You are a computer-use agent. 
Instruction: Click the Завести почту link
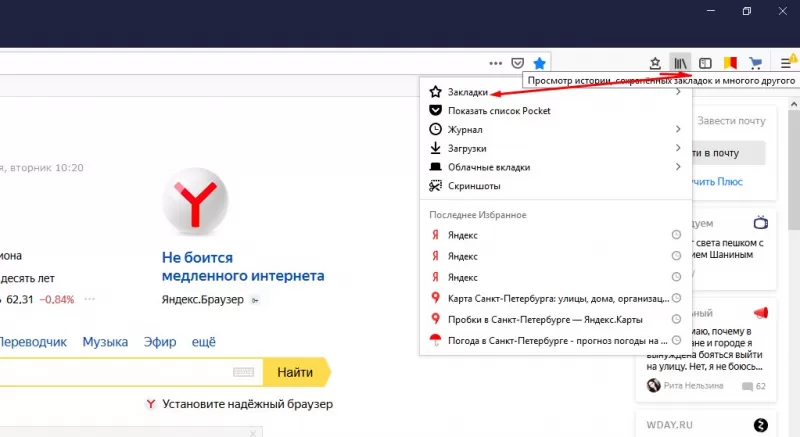tap(731, 121)
